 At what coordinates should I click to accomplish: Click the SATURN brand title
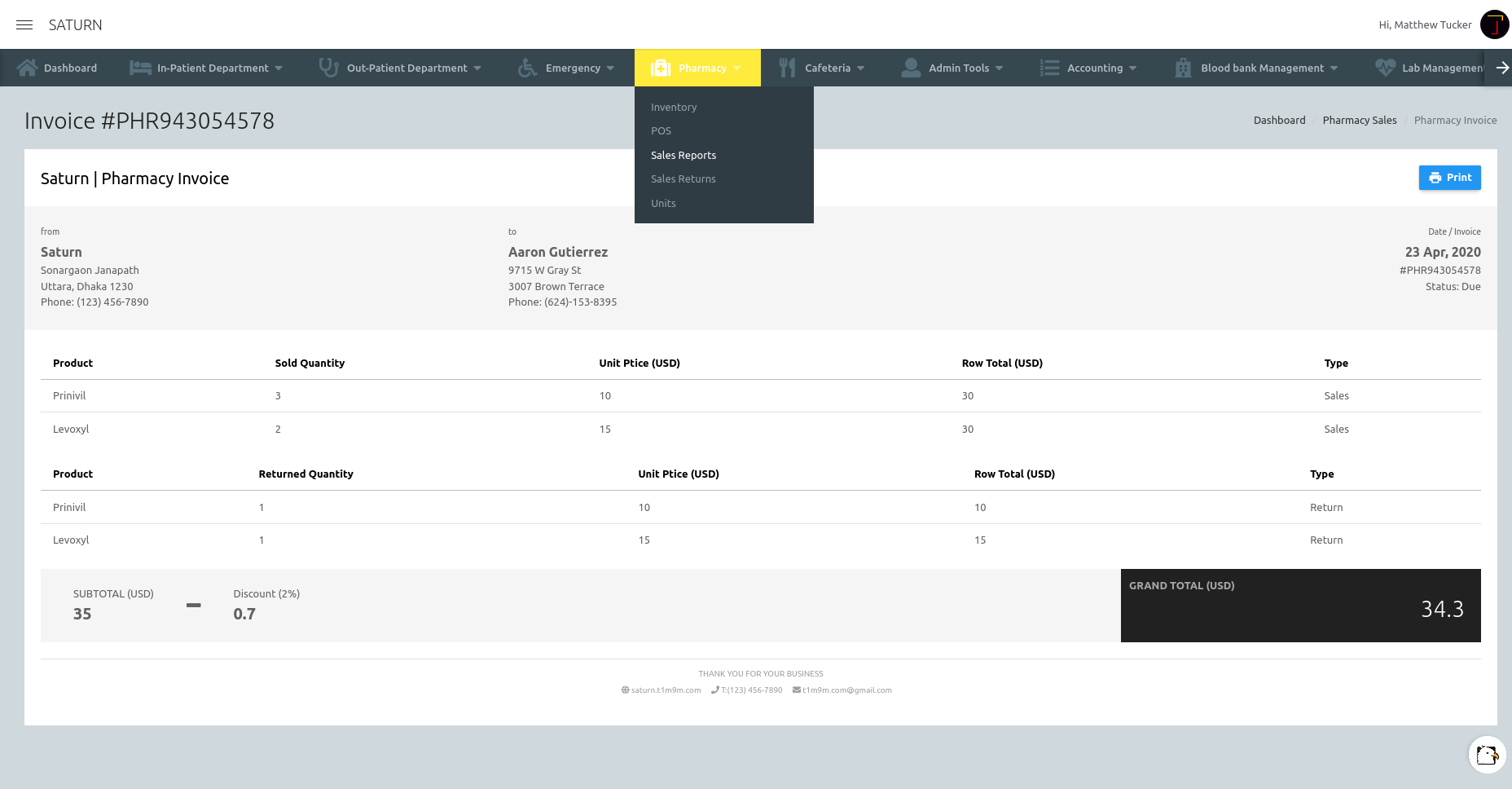75,25
